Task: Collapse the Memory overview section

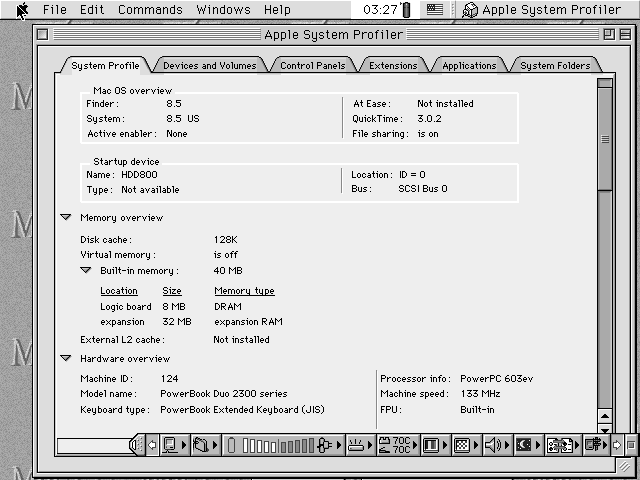Action: click(66, 217)
